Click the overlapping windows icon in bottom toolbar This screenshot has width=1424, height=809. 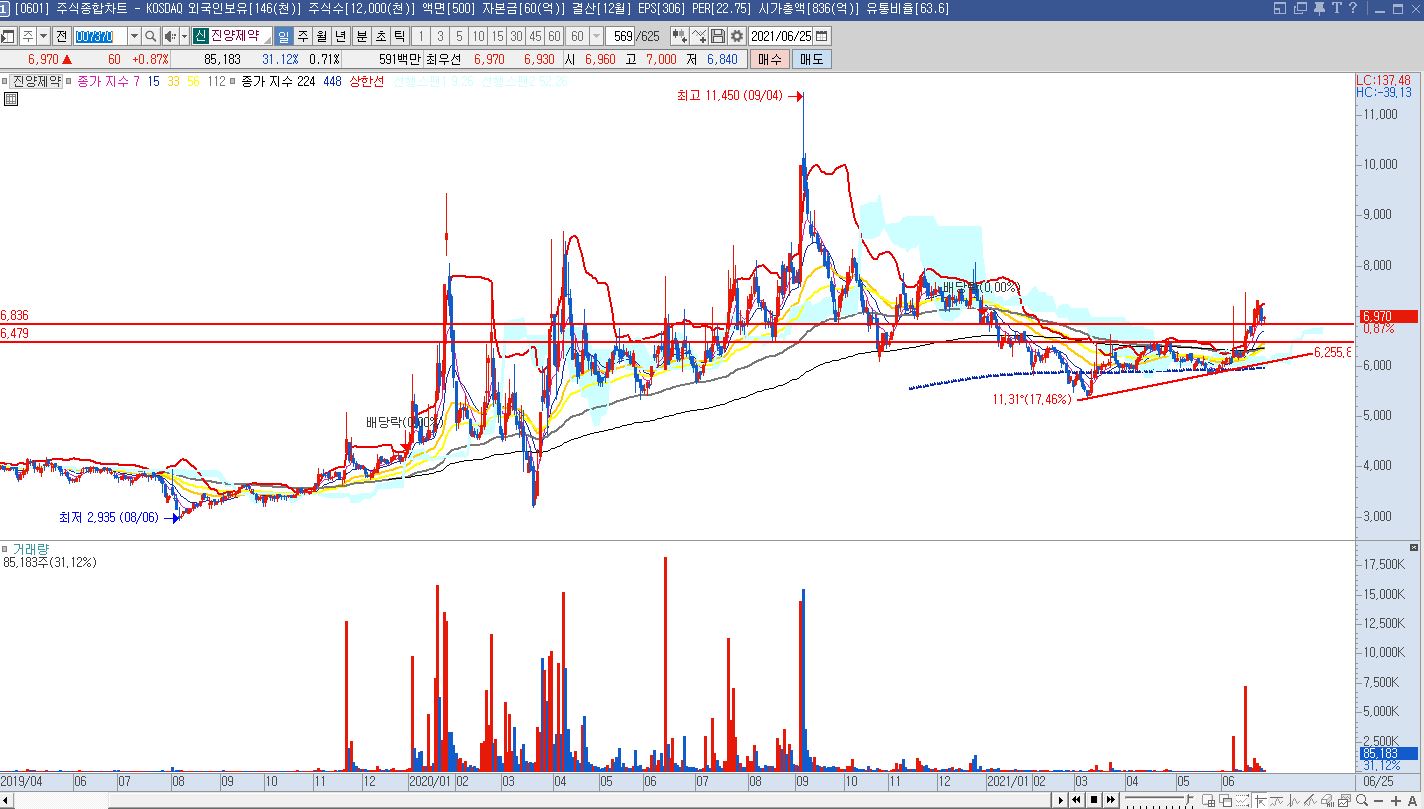click(1226, 800)
